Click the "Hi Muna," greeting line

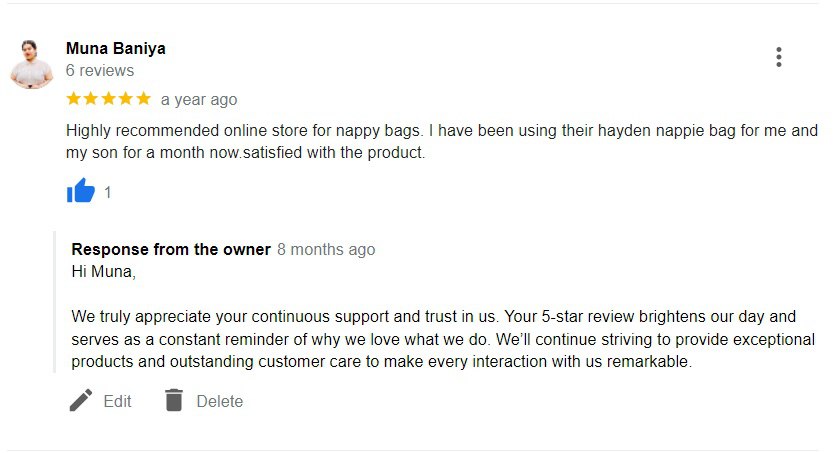pos(103,270)
